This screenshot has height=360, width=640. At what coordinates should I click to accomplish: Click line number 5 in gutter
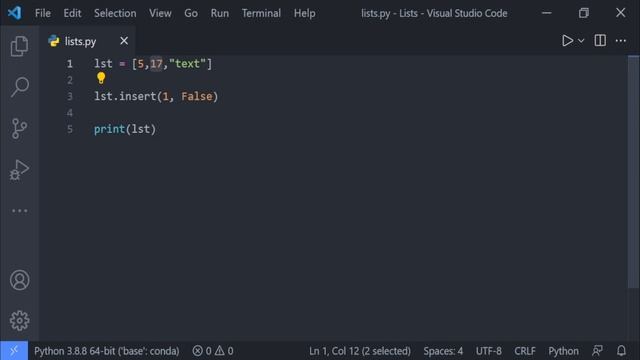pos(70,129)
